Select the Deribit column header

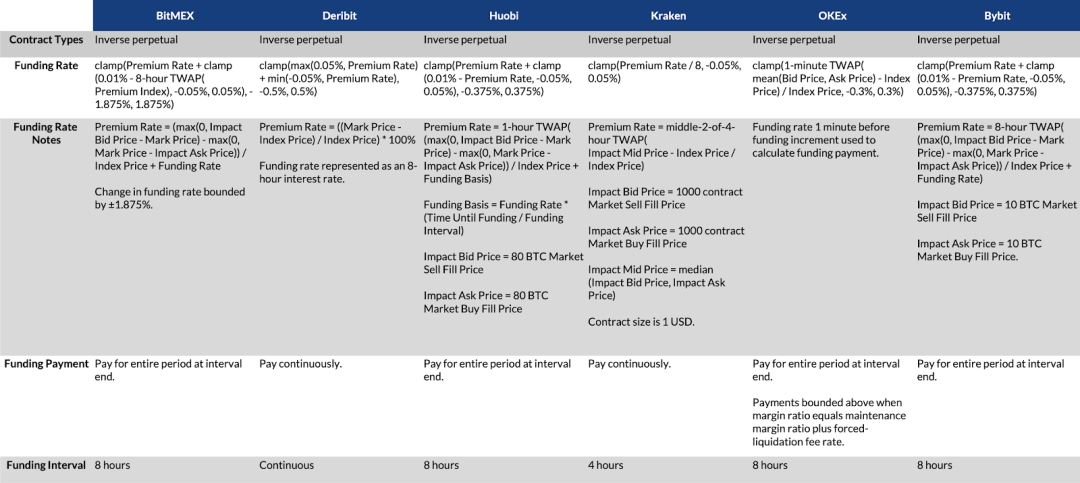pos(339,16)
